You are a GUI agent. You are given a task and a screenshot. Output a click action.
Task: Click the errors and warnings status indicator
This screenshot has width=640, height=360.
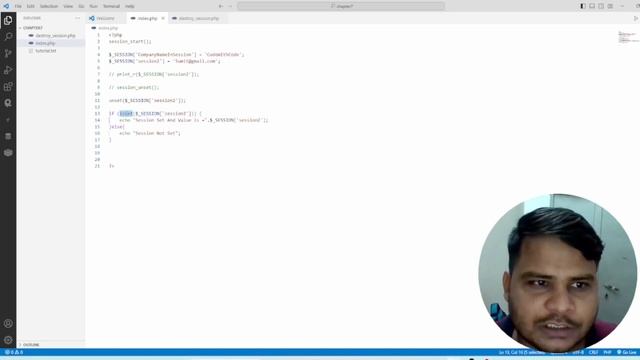click(x=14, y=352)
